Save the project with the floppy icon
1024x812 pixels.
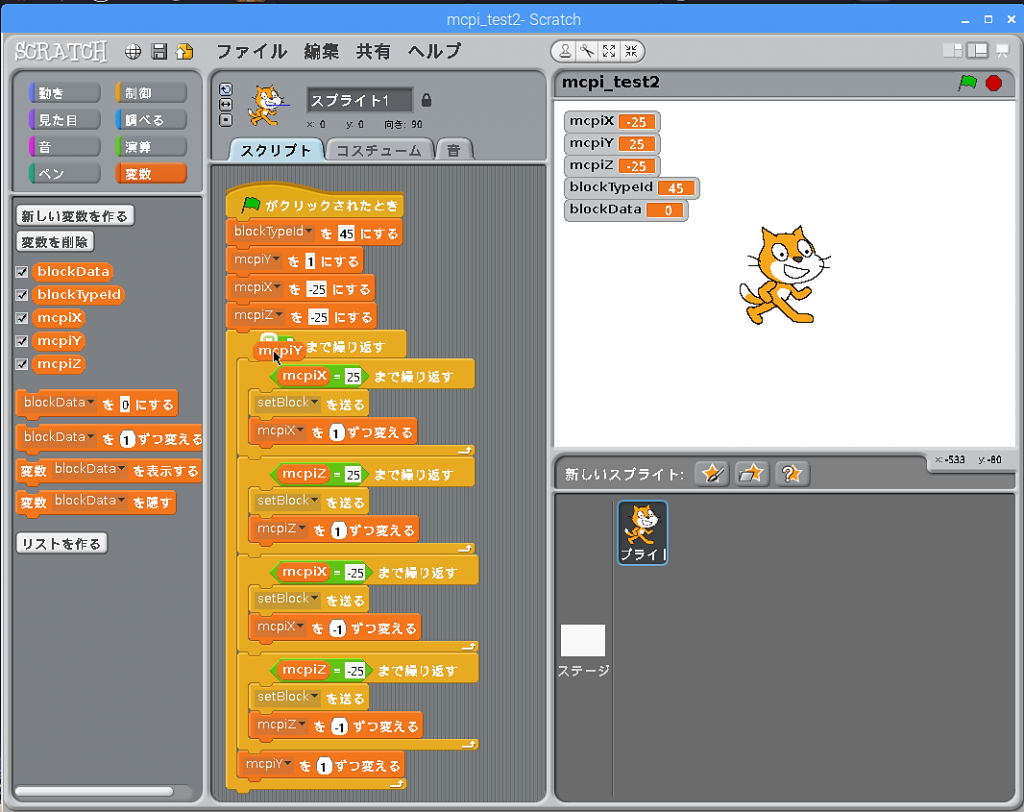(159, 52)
